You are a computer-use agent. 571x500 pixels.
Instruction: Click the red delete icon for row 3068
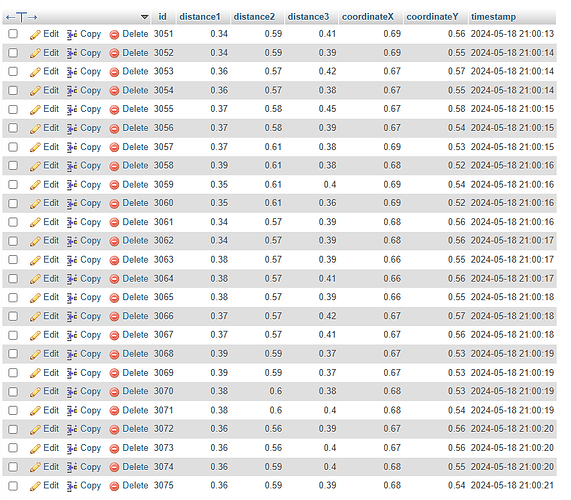(x=114, y=355)
